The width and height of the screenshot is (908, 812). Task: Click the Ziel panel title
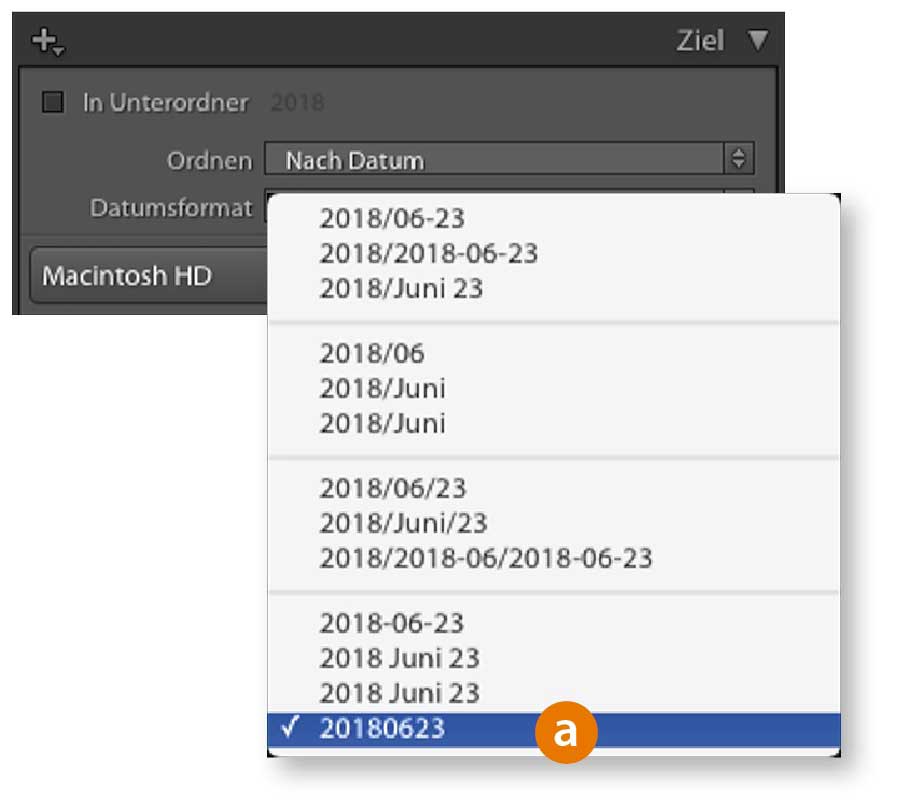(x=700, y=40)
